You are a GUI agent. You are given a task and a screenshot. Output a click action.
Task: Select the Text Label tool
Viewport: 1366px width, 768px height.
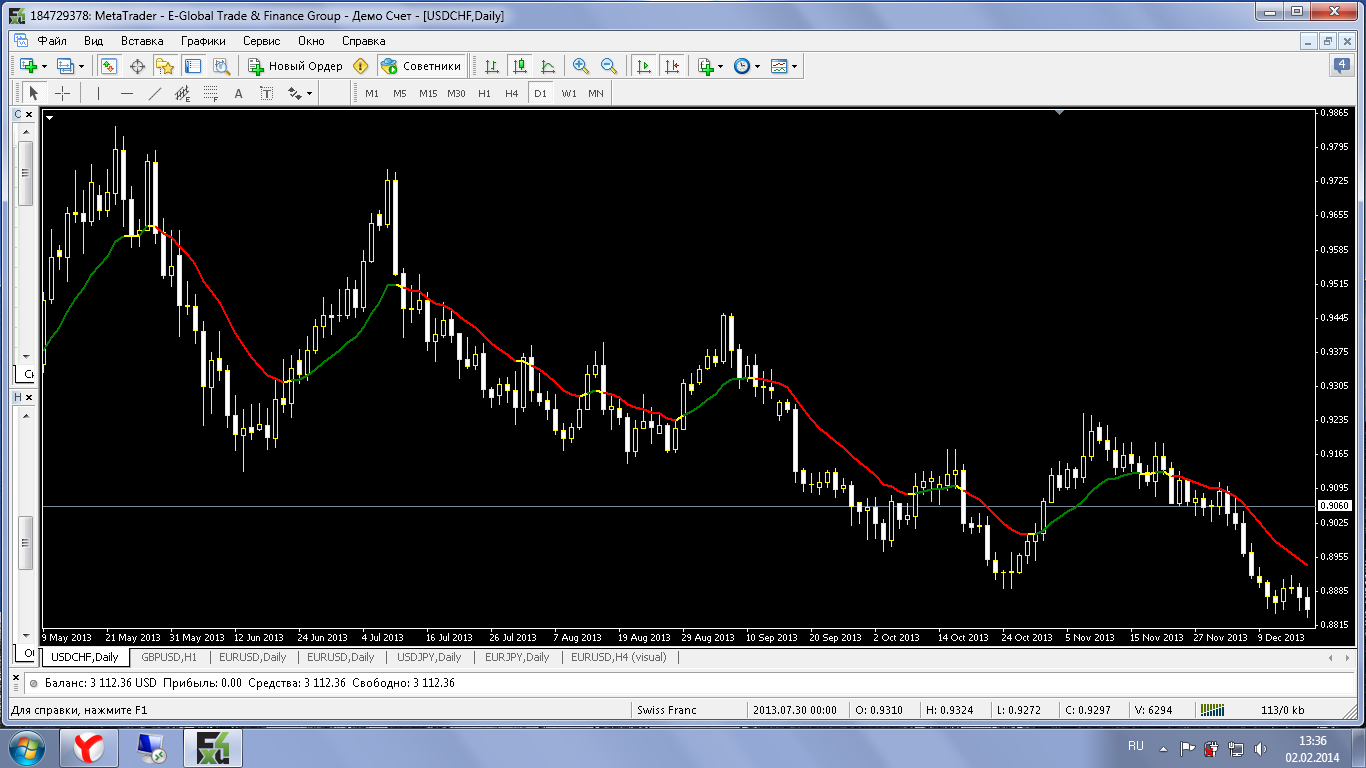(x=266, y=93)
